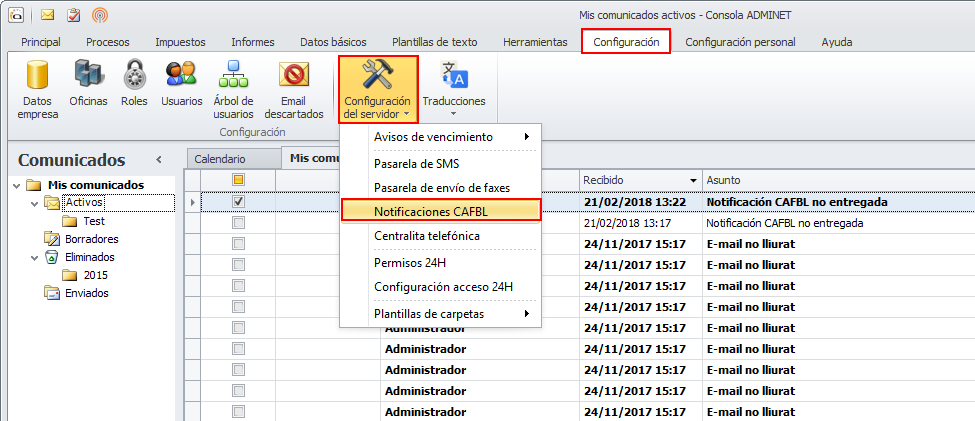Image resolution: width=975 pixels, height=421 pixels.
Task: Open Traducciones dropdown button
Action: click(454, 90)
